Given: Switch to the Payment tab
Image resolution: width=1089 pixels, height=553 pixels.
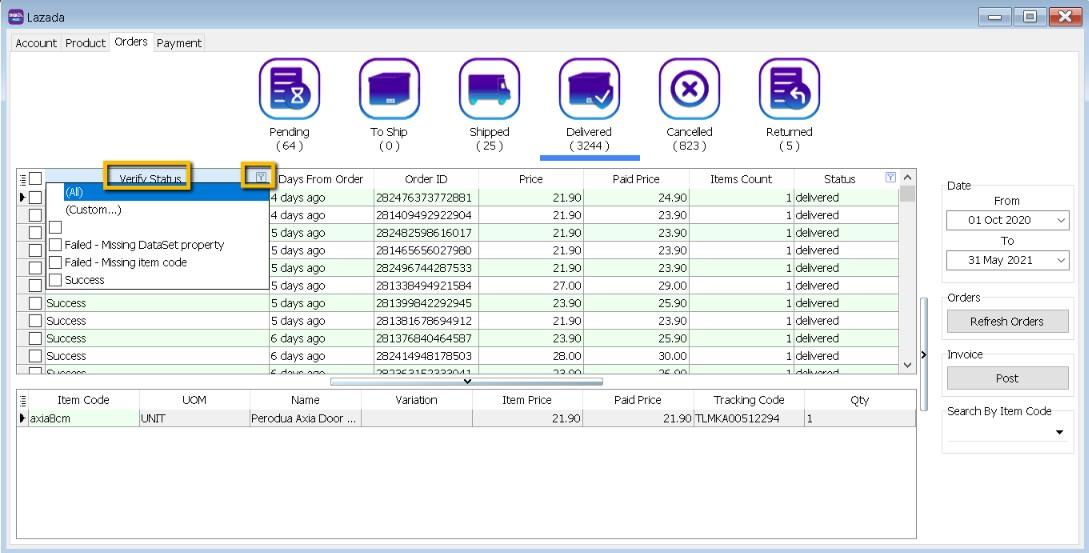Looking at the screenshot, I should click(x=179, y=43).
